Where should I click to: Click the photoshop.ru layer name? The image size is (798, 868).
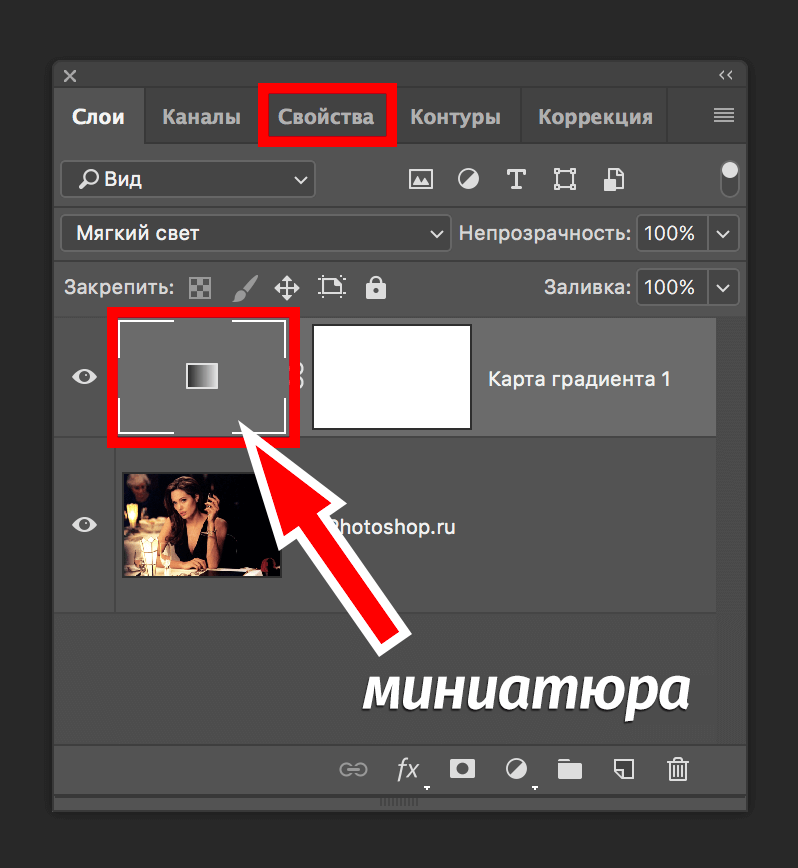tap(393, 527)
